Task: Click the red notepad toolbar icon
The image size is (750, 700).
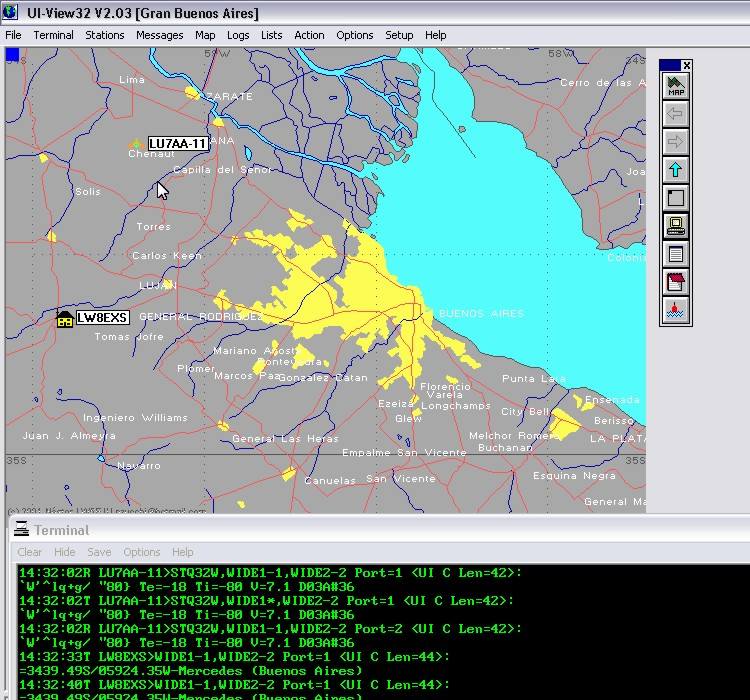Action: click(x=676, y=282)
